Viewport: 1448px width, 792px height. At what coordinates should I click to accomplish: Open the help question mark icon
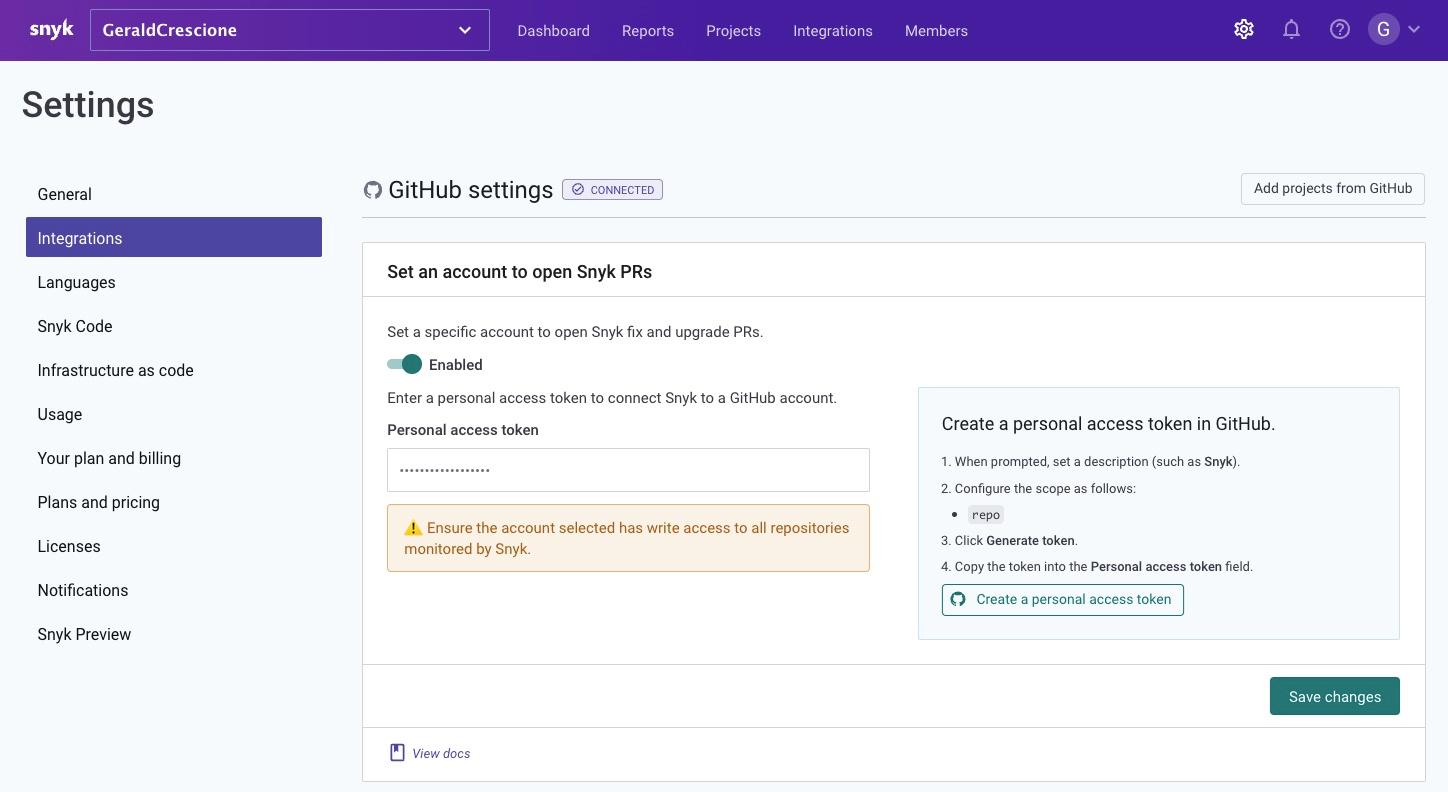[1340, 30]
